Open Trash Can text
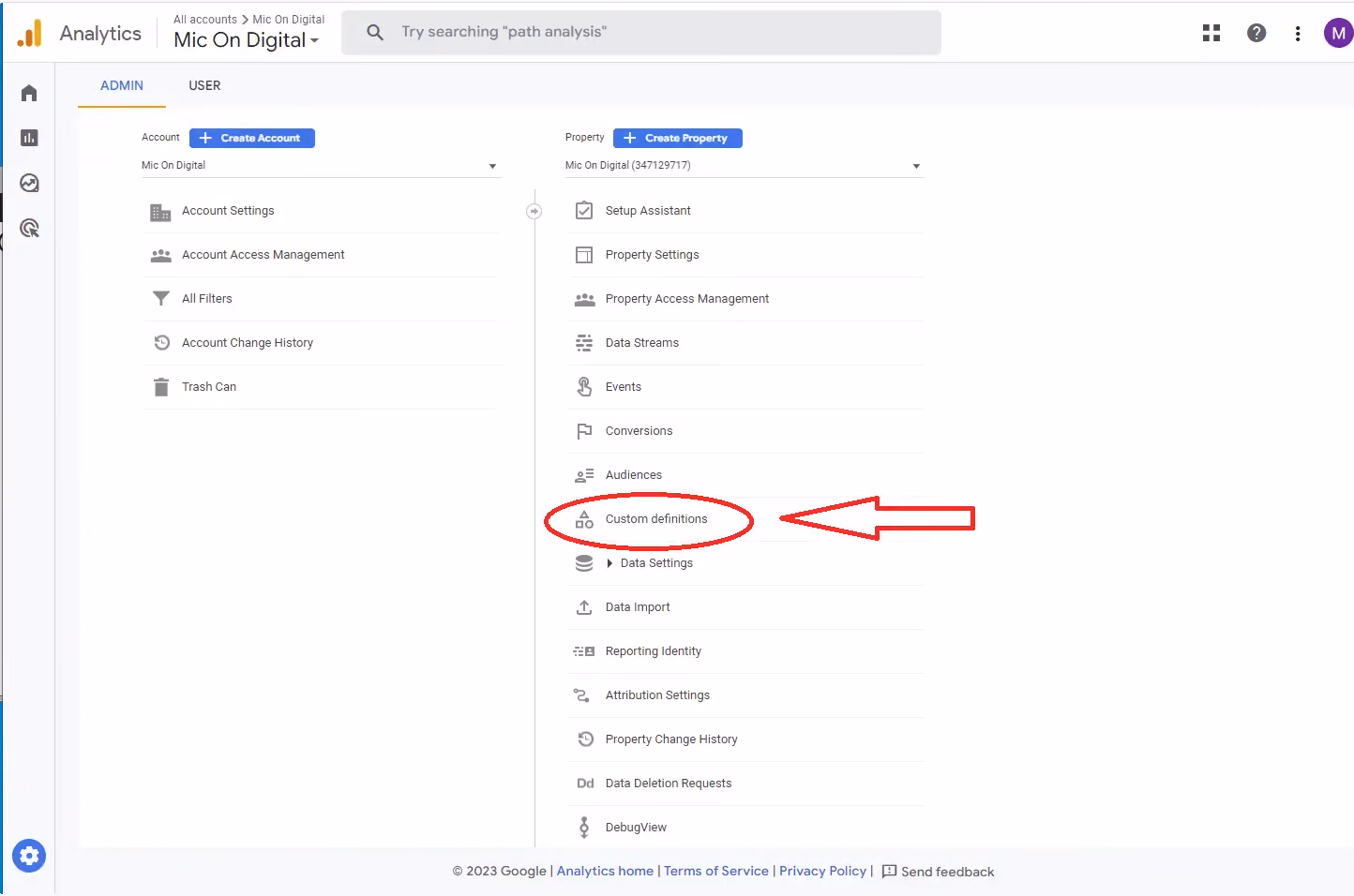The width and height of the screenshot is (1354, 896). 209,387
